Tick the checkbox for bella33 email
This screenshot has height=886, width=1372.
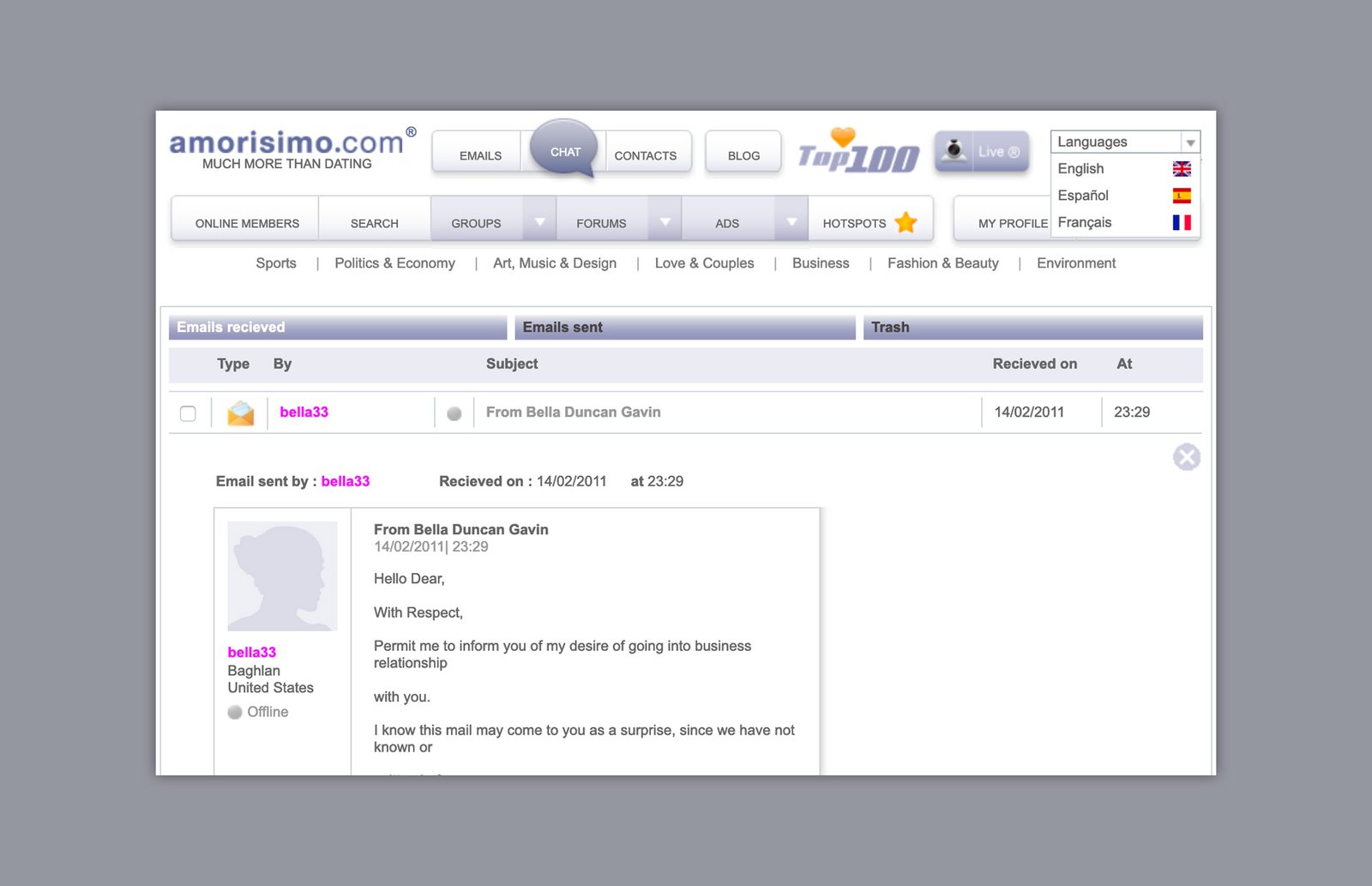(x=188, y=413)
